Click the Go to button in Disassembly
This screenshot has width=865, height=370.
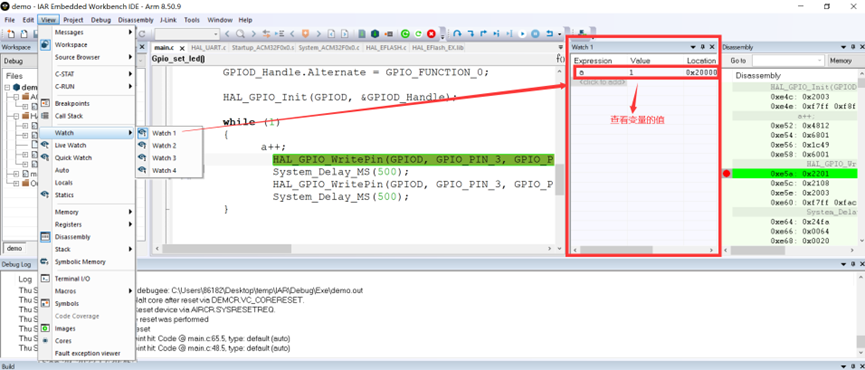[x=738, y=61]
